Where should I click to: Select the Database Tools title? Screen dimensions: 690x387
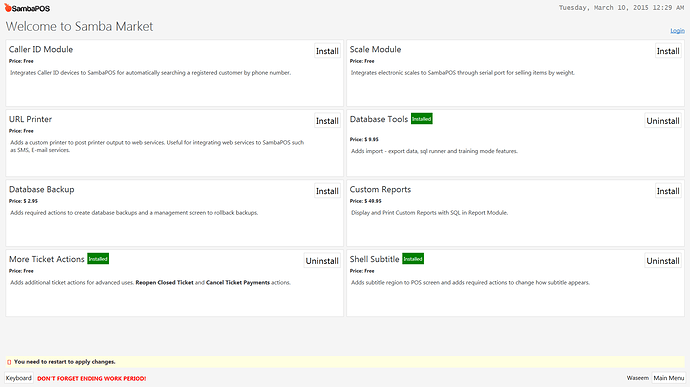[x=379, y=119]
